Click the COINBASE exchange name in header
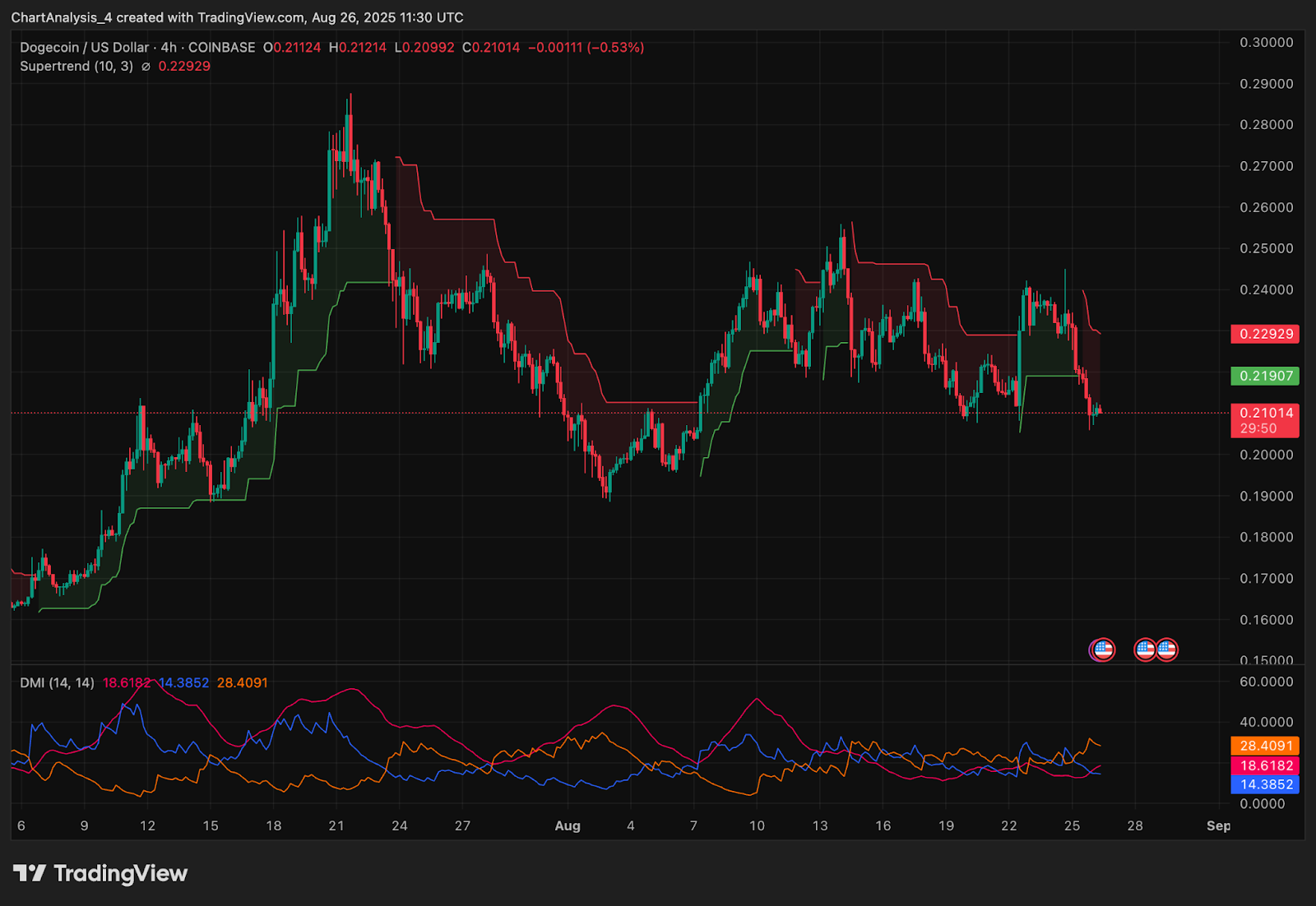This screenshot has width=1316, height=906. [x=221, y=48]
